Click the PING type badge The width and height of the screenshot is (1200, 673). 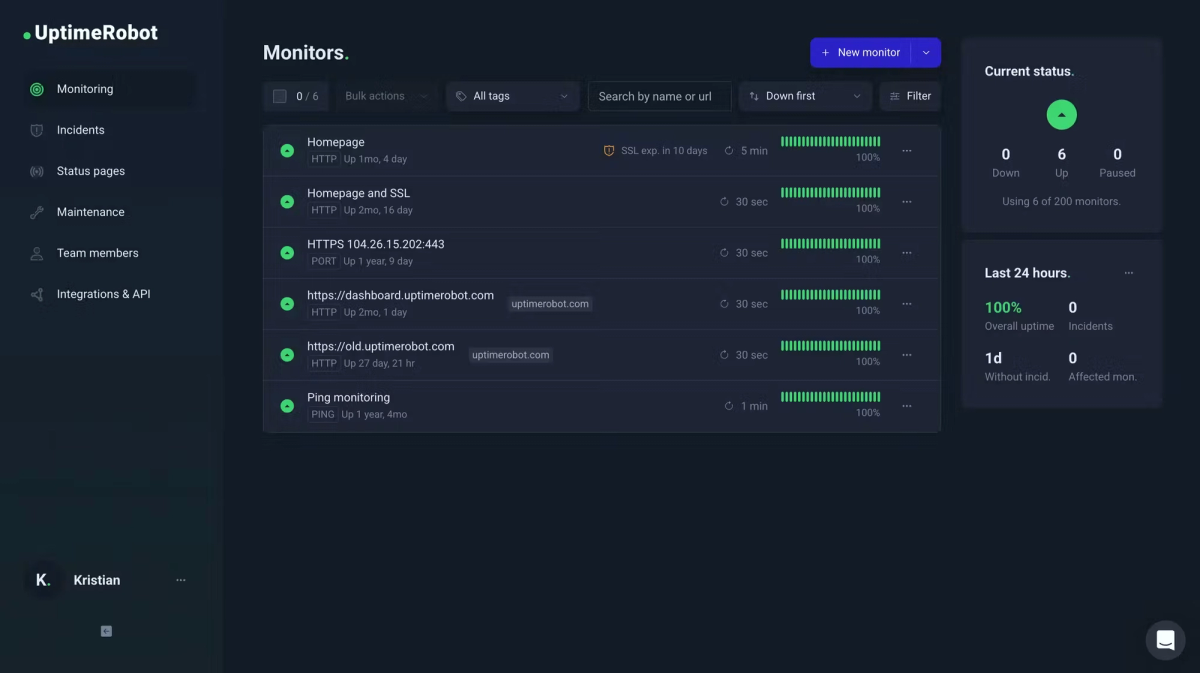(x=322, y=414)
